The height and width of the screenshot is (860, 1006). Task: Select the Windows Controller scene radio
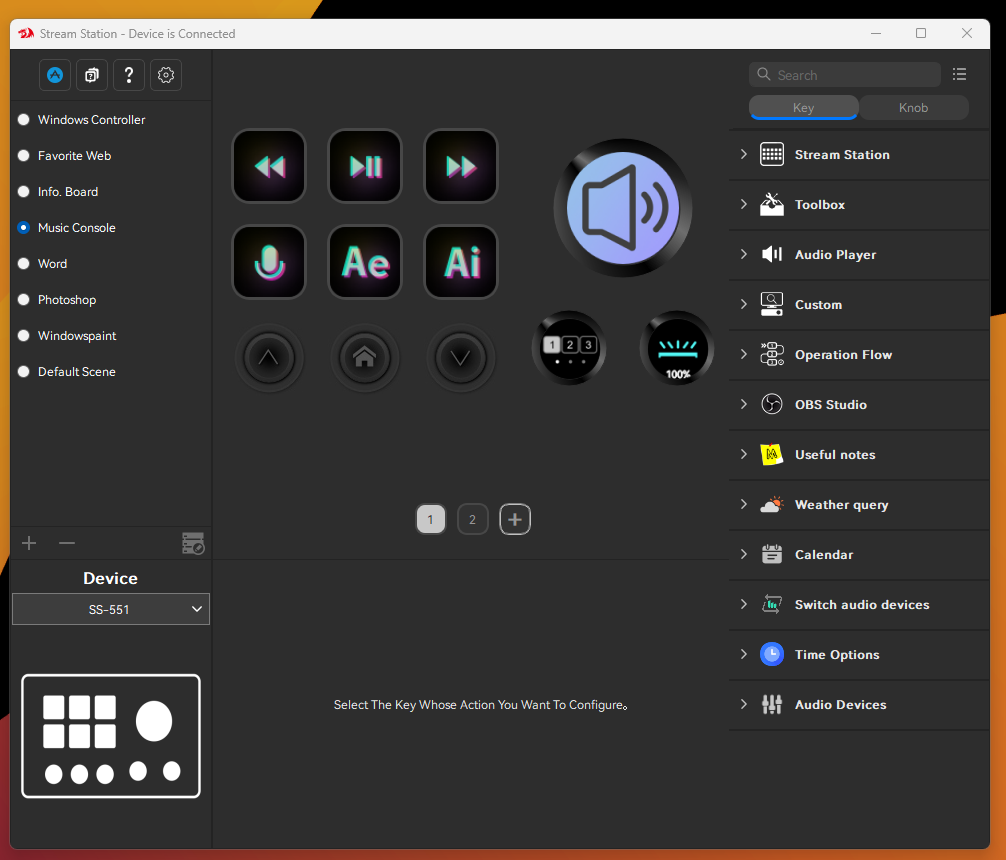pyautogui.click(x=24, y=119)
